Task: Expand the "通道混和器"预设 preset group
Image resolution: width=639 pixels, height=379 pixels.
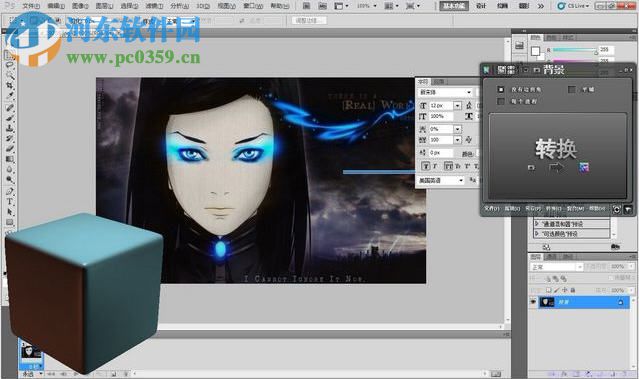Action: [x=537, y=224]
